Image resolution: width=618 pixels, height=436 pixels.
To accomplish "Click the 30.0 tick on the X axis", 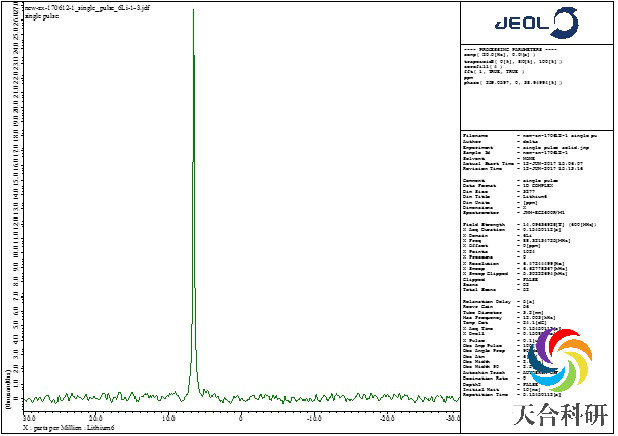I will tap(29, 418).
